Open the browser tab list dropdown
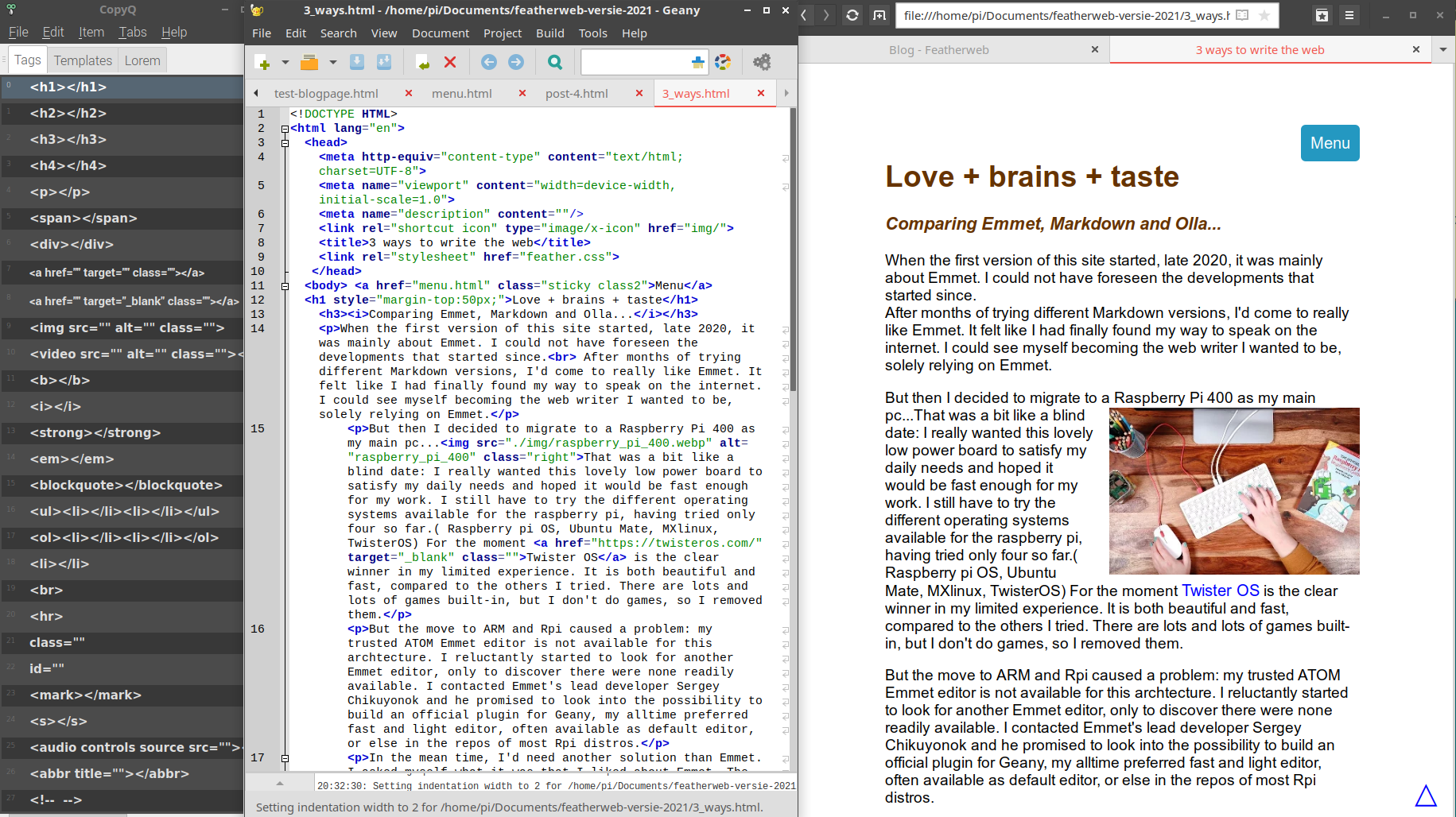The image size is (1456, 817). pos(1442,49)
